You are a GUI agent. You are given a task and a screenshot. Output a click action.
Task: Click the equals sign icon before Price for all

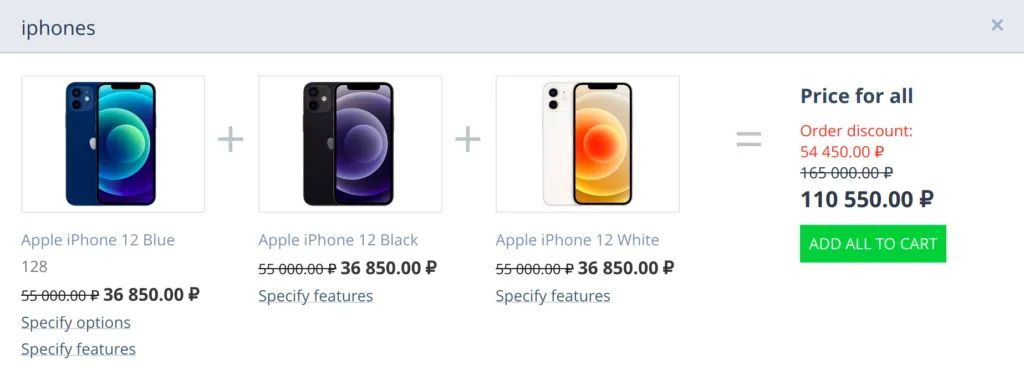coord(749,139)
